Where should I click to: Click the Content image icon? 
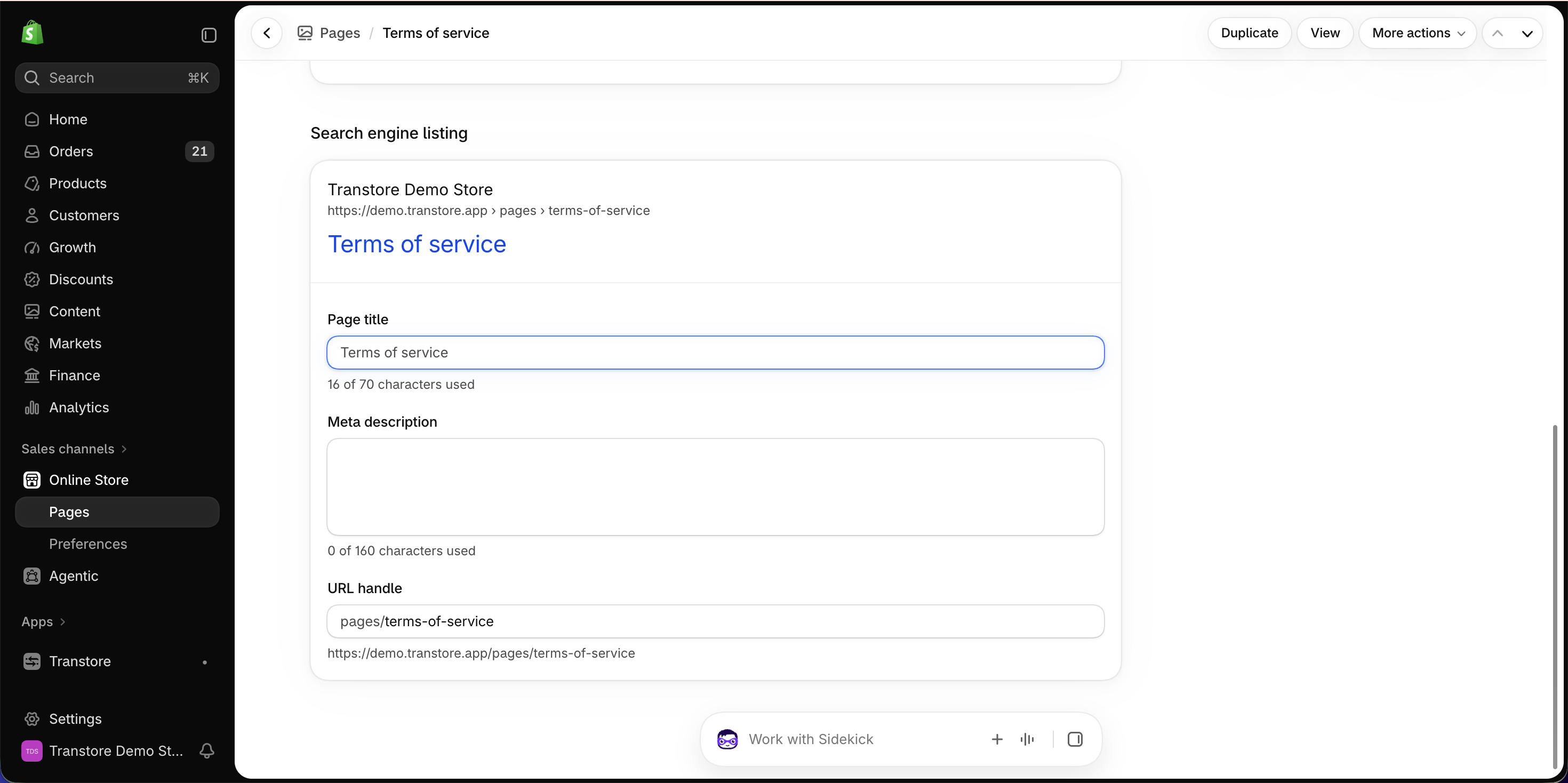click(31, 311)
